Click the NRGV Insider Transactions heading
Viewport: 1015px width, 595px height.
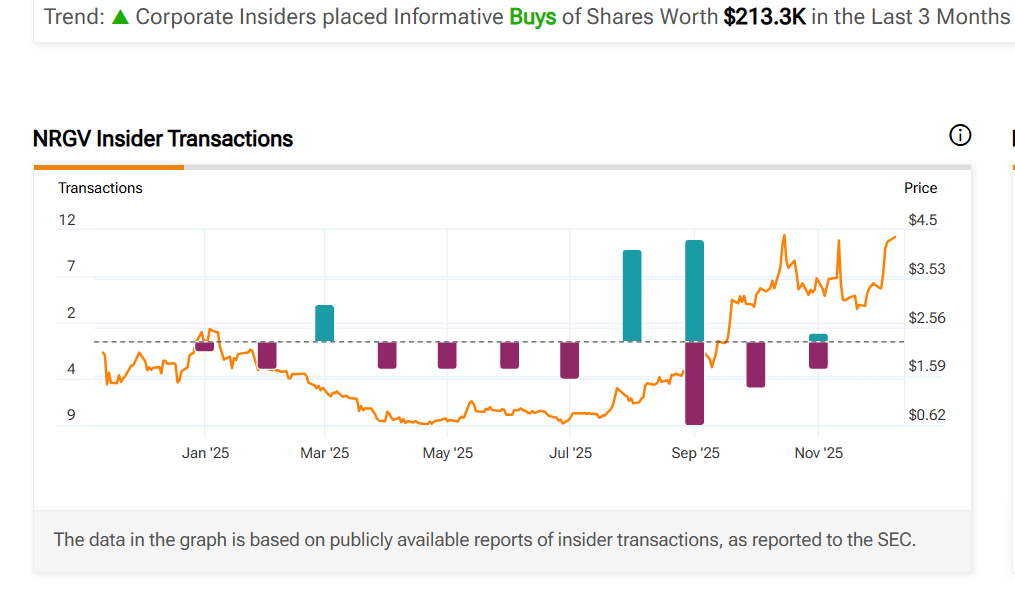coord(163,139)
